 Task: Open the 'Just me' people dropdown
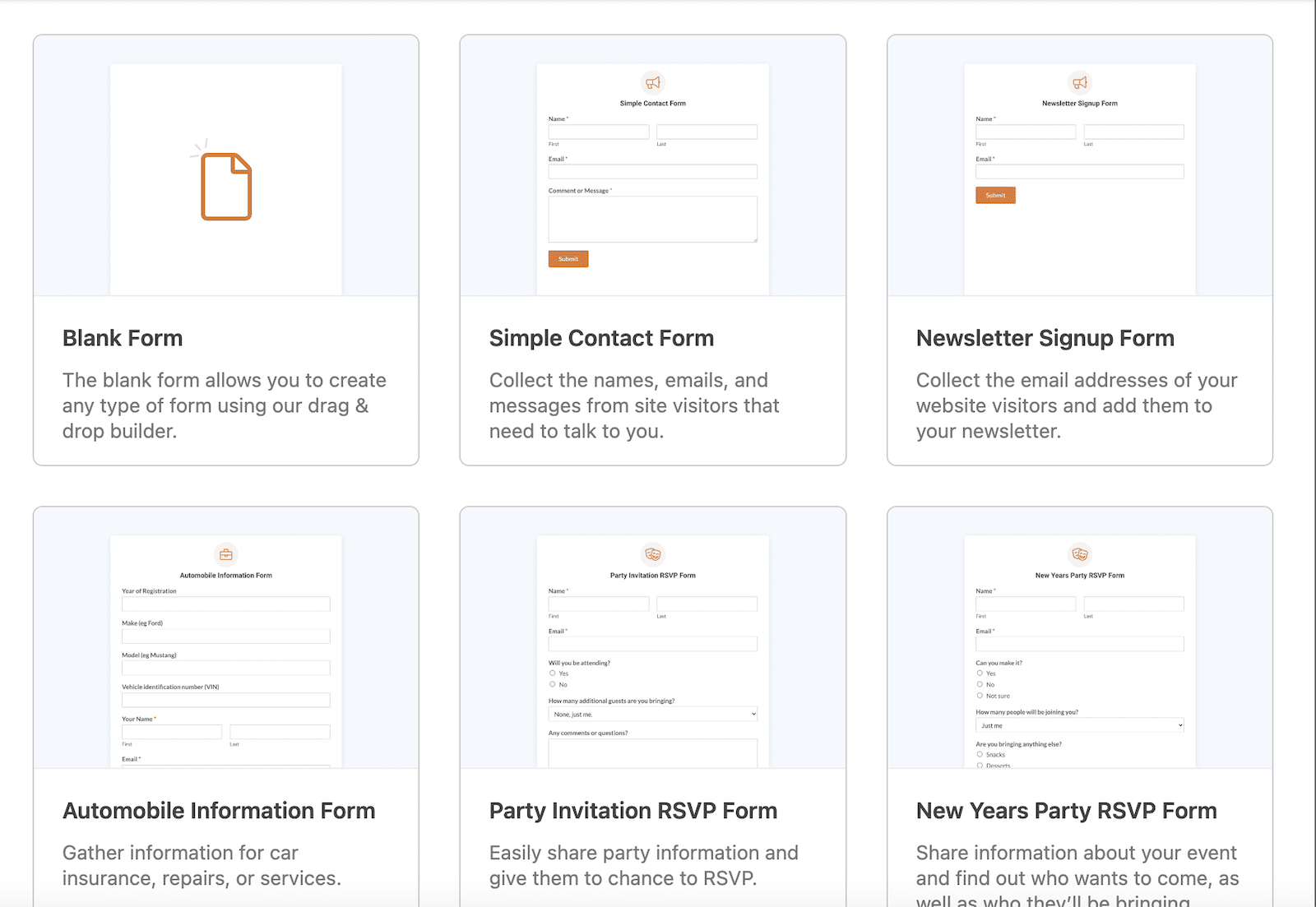[x=1079, y=725]
